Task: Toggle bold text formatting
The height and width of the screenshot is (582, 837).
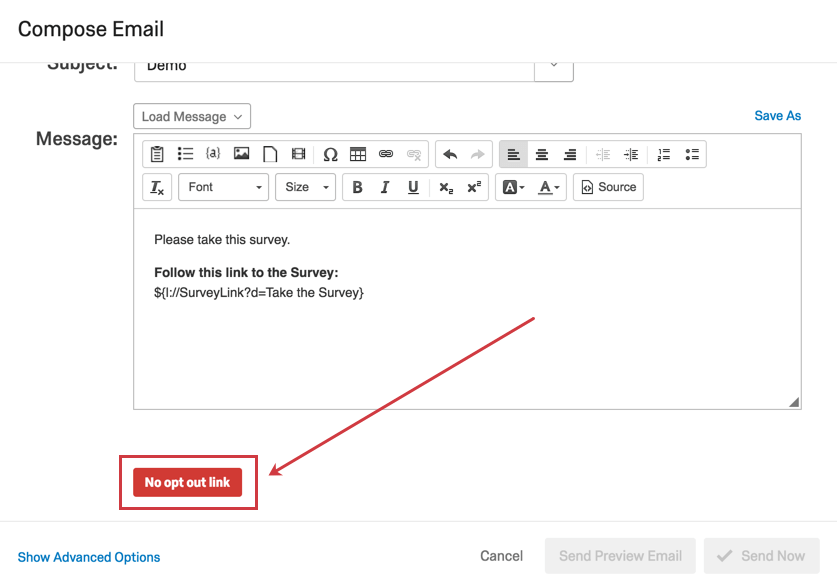Action: click(357, 187)
